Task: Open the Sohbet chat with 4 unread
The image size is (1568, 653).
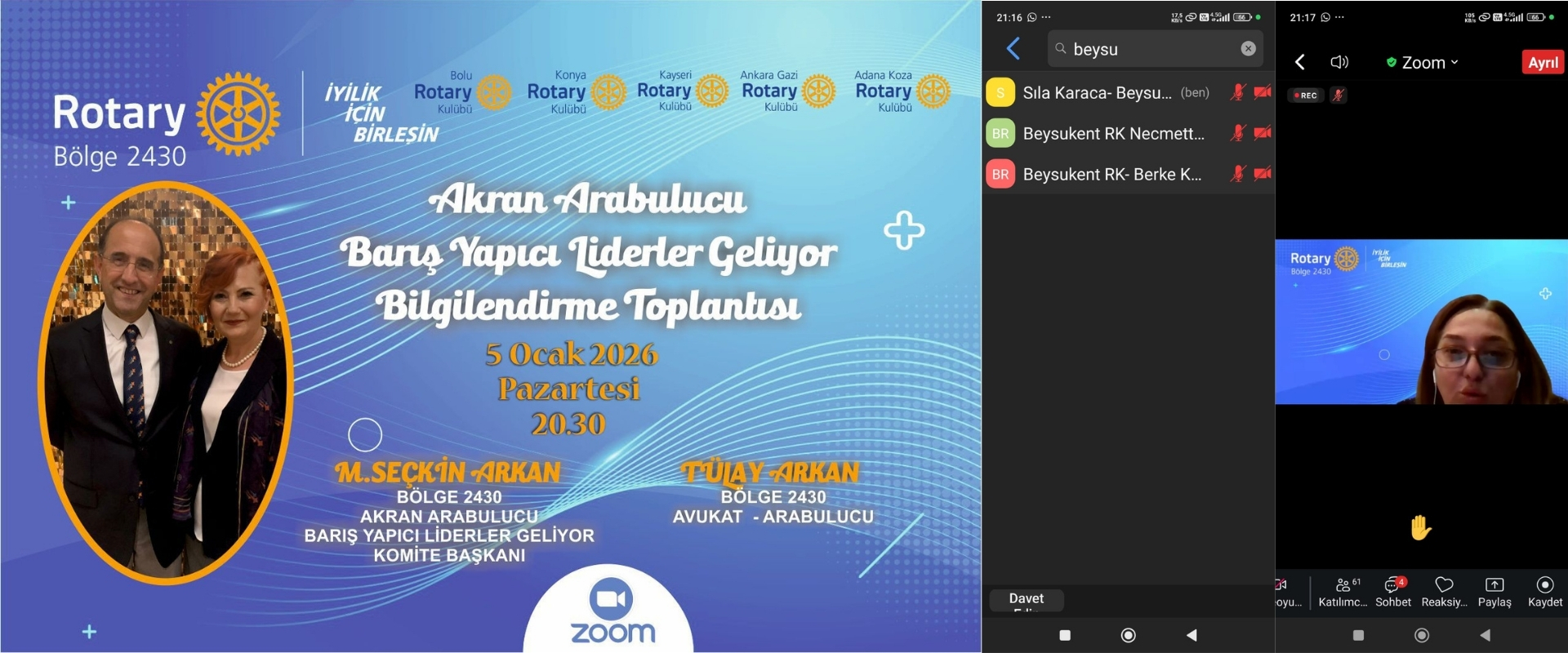Action: pyautogui.click(x=1393, y=592)
